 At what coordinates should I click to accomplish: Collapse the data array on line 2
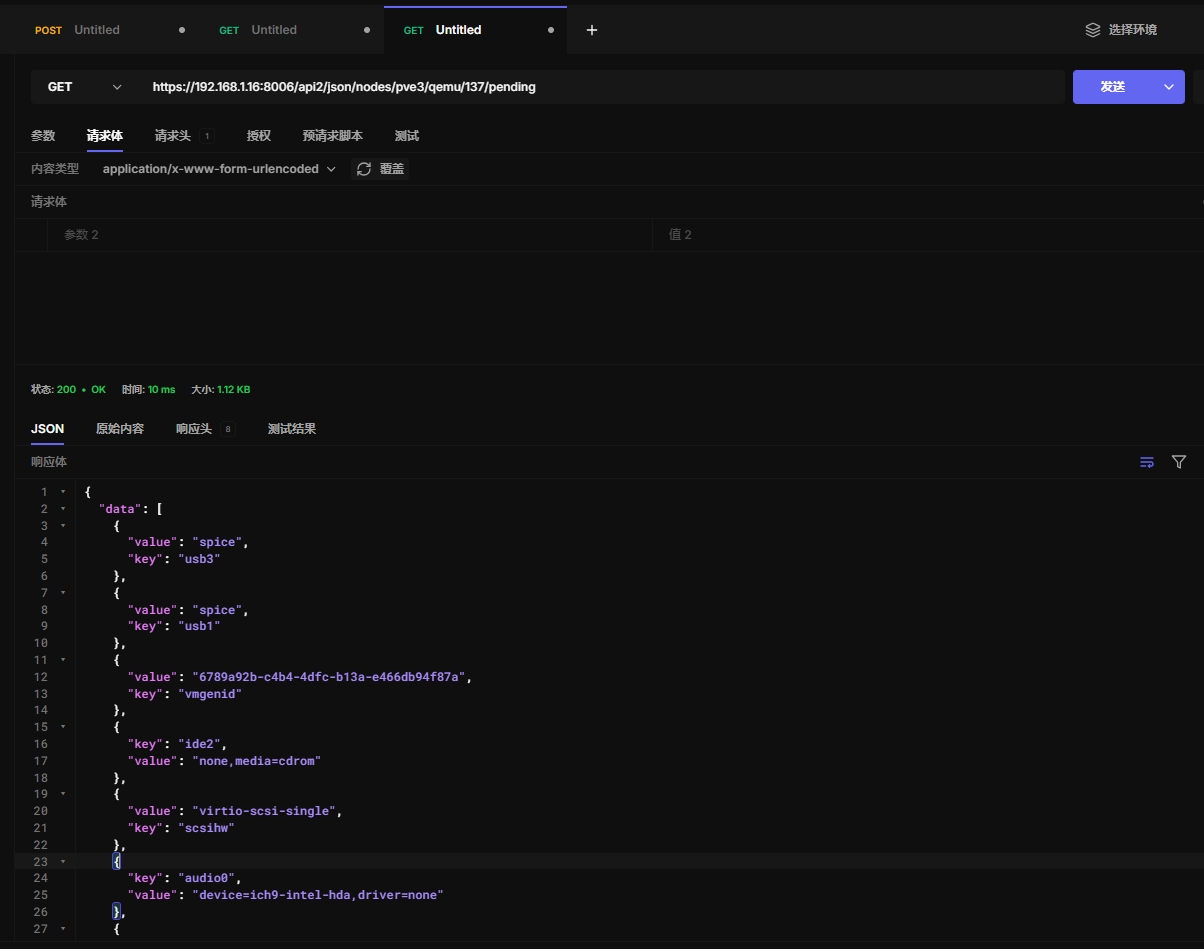[64, 509]
